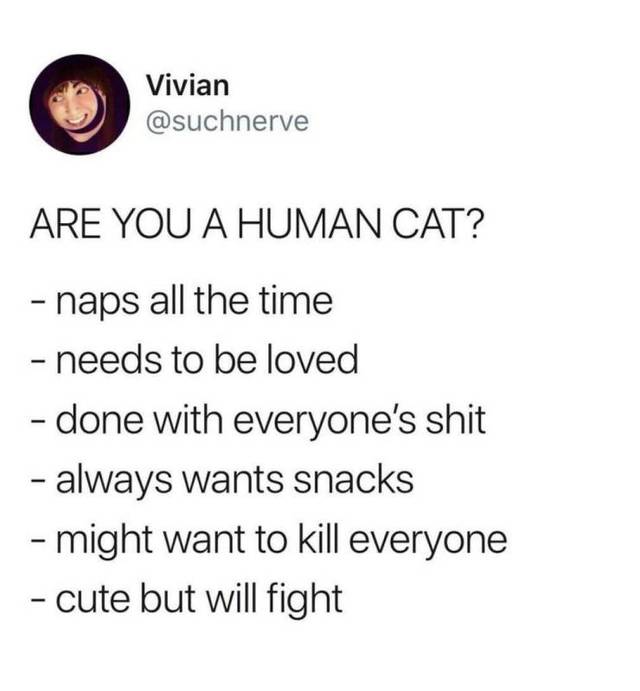Click the "done with everyone's shit" line

click(258, 420)
